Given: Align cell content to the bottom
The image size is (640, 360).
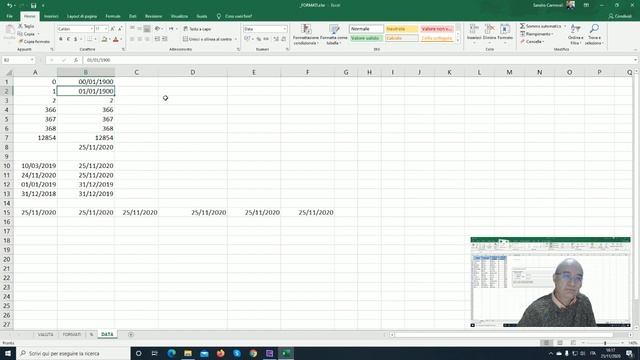Looking at the screenshot, I should pyautogui.click(x=147, y=29).
